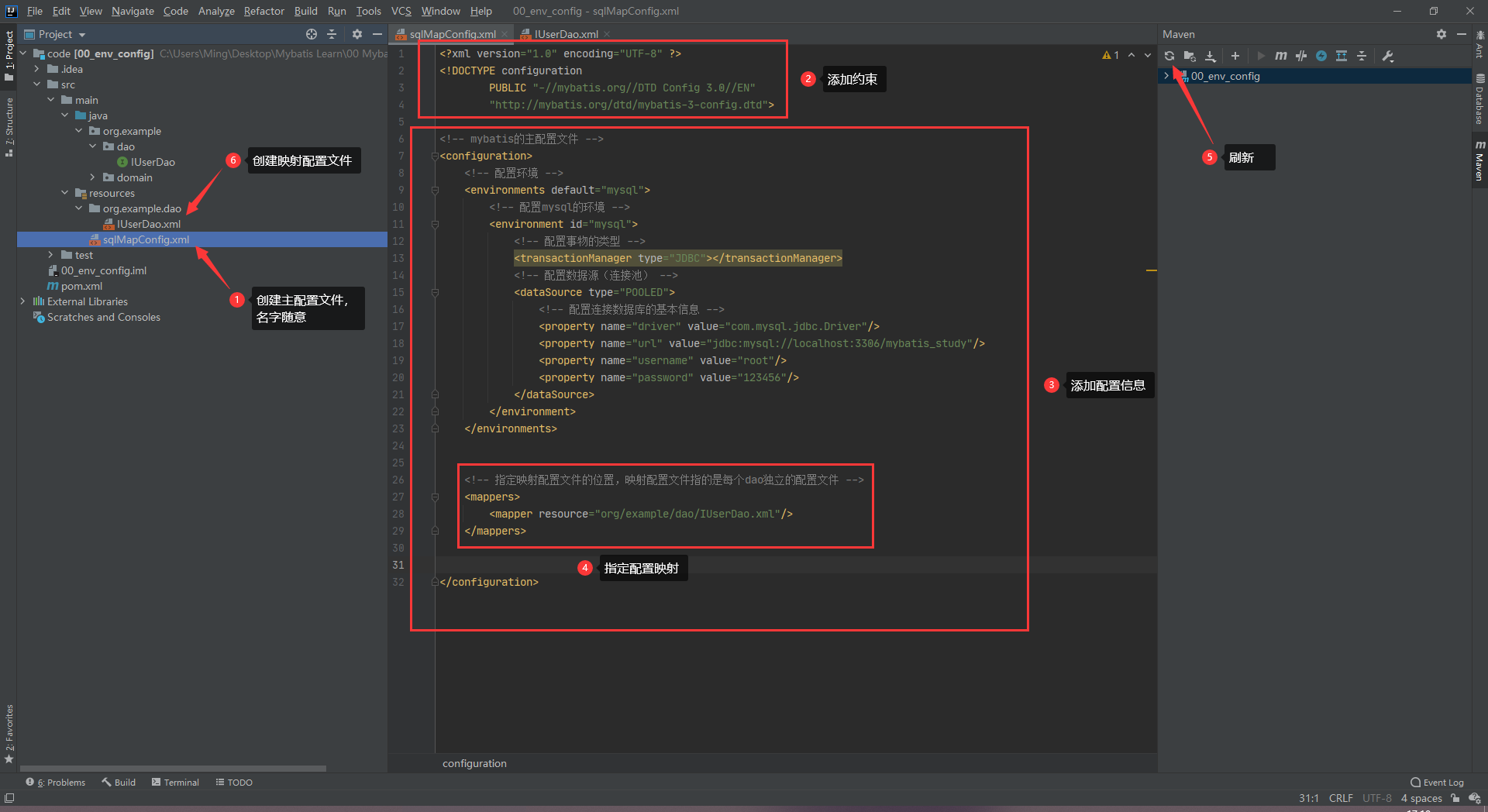This screenshot has height=812, width=1488.
Task: Switch to IUserDao.xml editor tab
Action: [x=566, y=34]
